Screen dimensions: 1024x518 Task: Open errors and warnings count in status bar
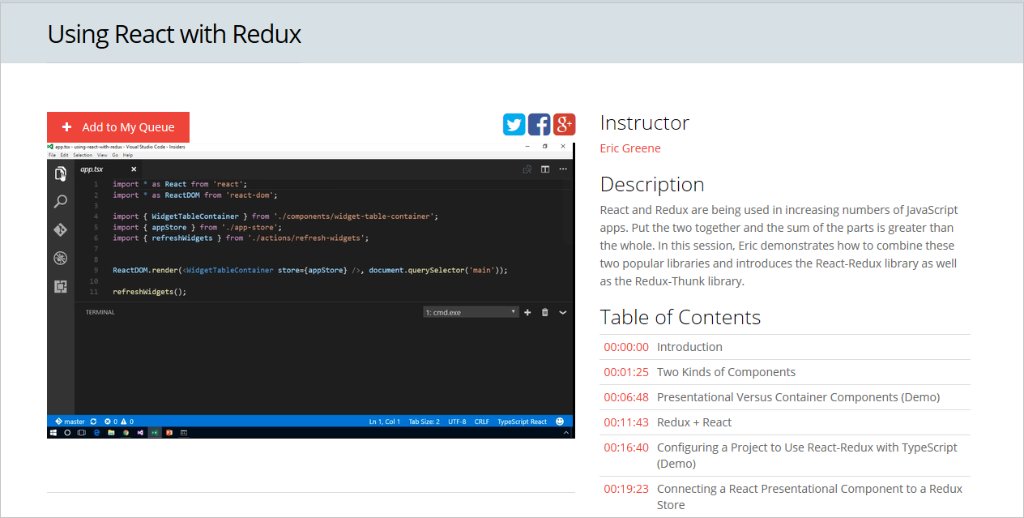119,421
